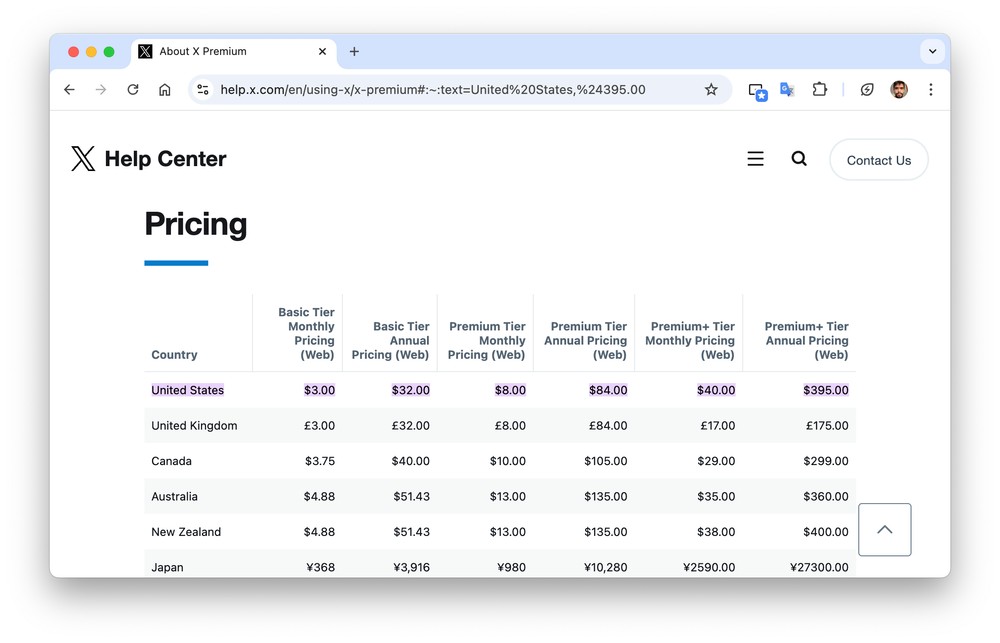Click the Contact Us button
1000x643 pixels.
(x=879, y=160)
